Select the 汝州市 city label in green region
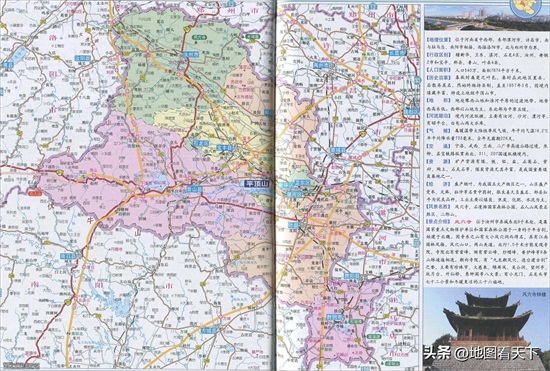This screenshot has height=371, width=550. click(191, 54)
